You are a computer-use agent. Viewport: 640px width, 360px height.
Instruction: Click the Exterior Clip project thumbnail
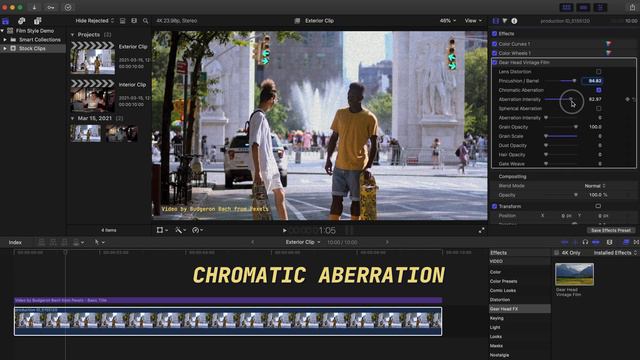pyautogui.click(x=93, y=58)
